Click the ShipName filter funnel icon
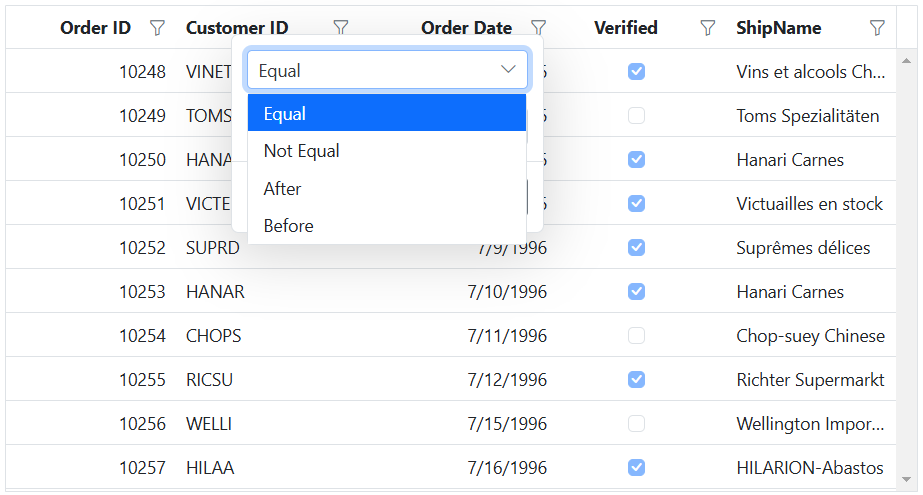This screenshot has height=495, width=923. (877, 28)
